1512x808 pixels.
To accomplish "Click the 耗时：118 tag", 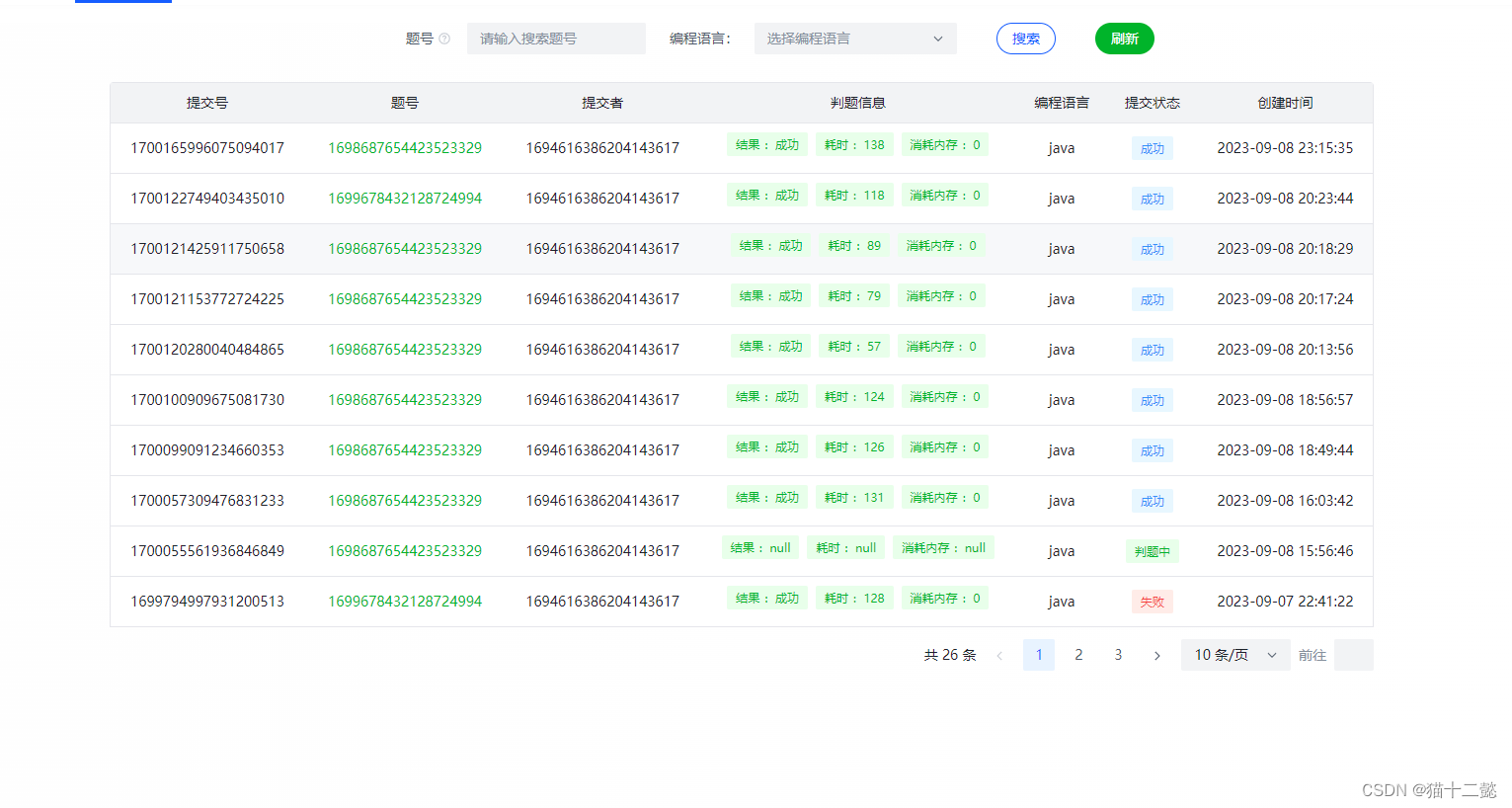I will click(x=854, y=196).
